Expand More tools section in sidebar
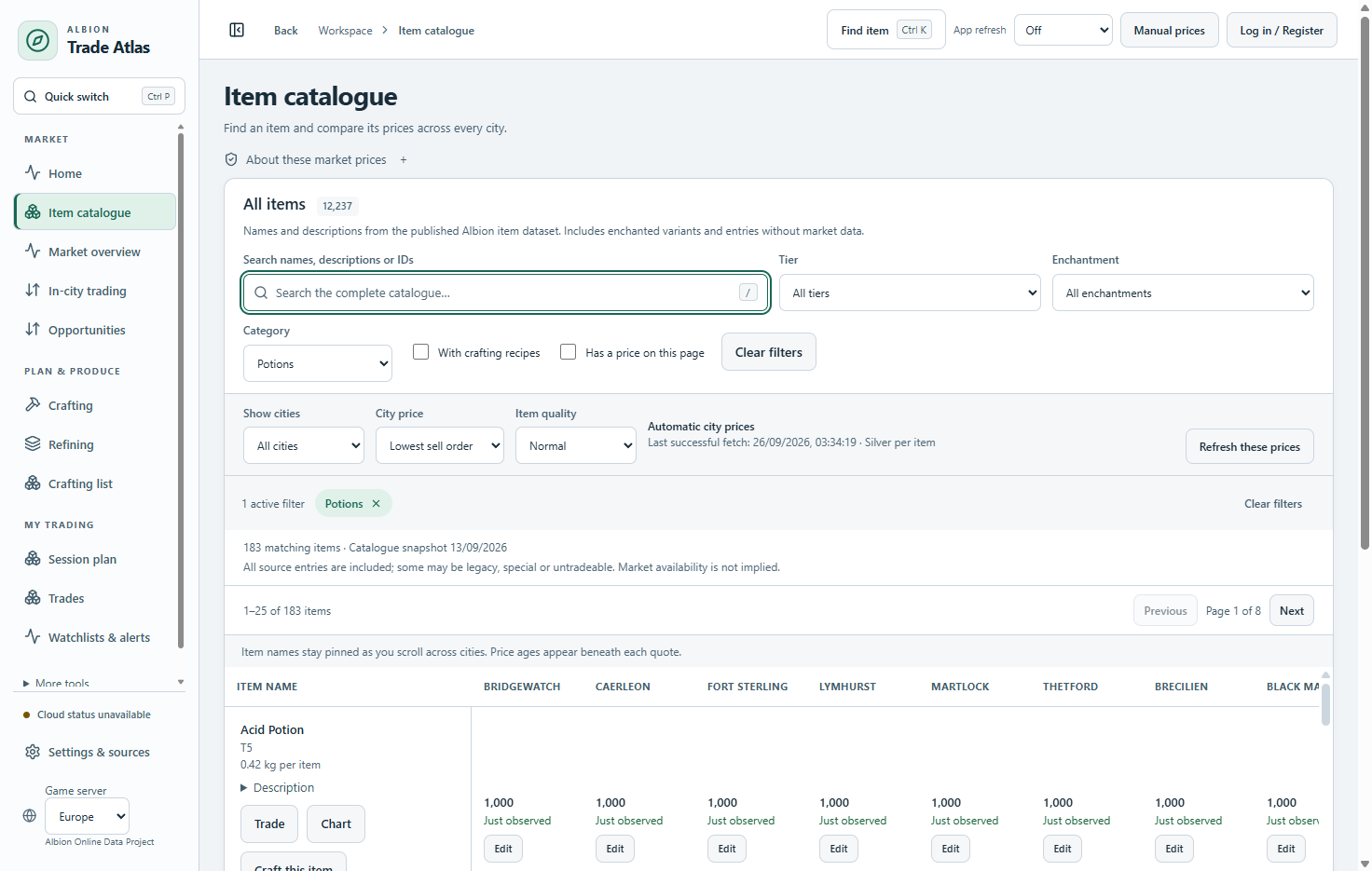 pos(57,683)
